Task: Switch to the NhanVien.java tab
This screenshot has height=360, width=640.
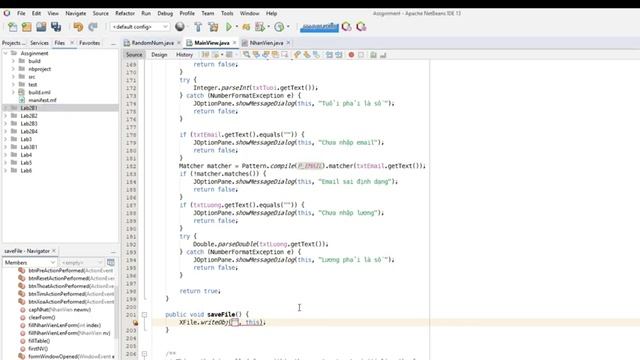Action: click(266, 43)
